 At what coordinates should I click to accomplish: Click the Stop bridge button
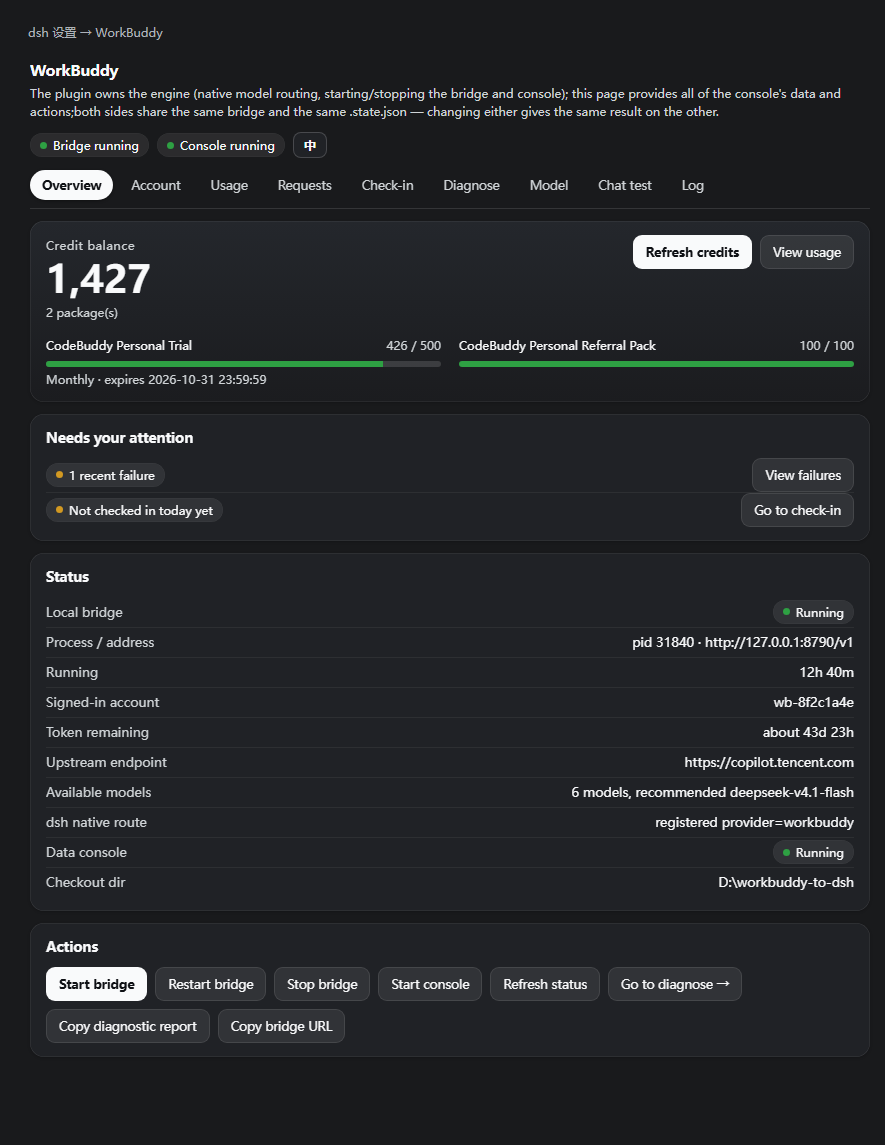(x=322, y=984)
